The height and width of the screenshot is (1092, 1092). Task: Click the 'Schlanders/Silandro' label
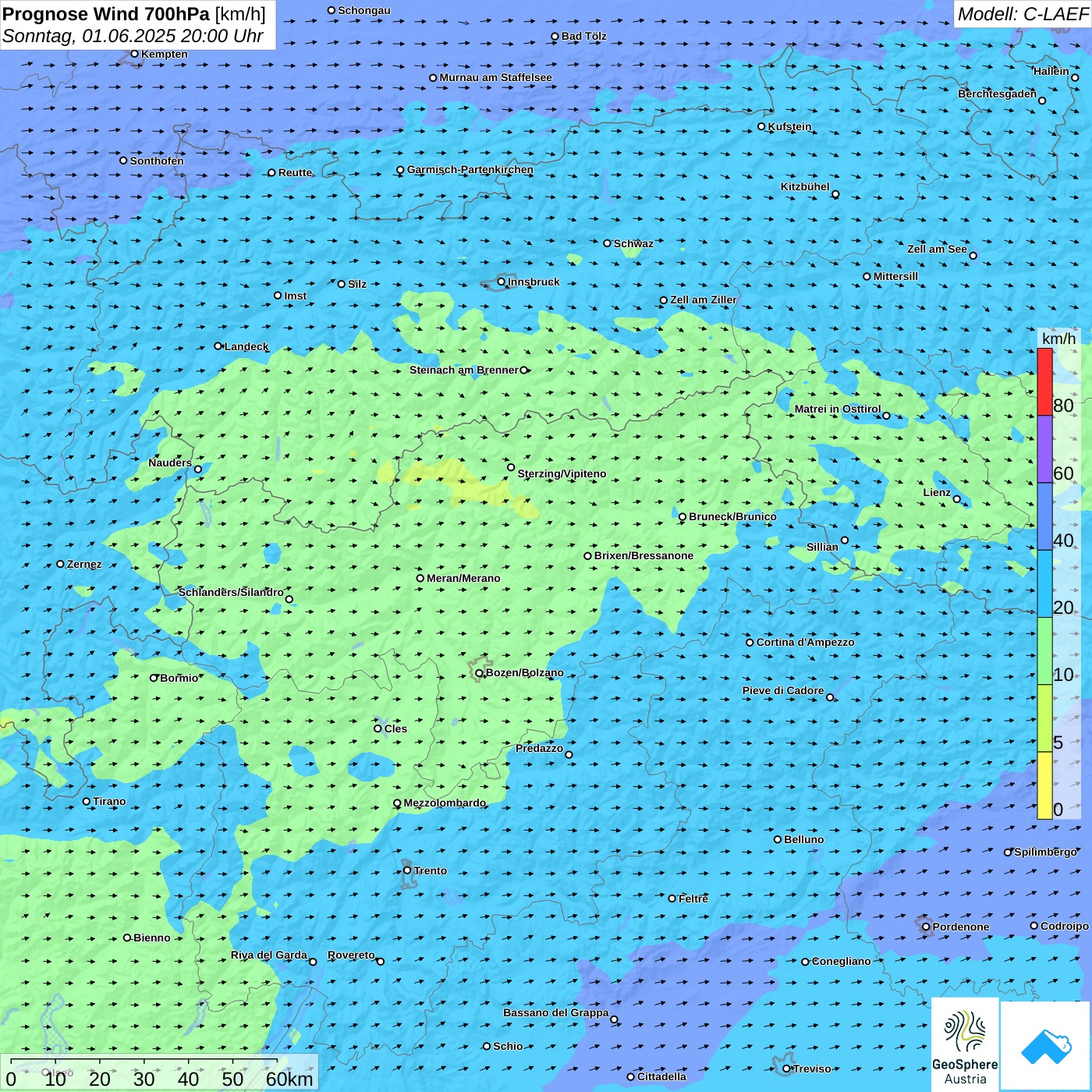coord(231,592)
